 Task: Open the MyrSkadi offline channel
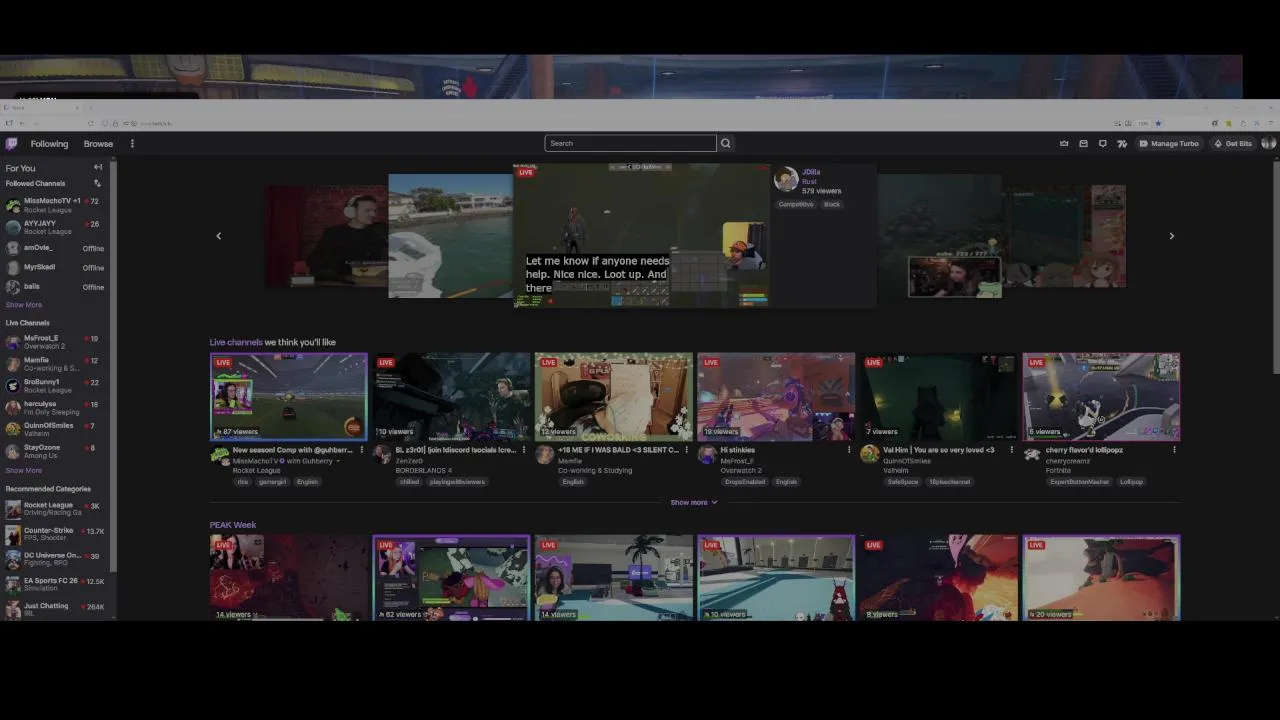pos(56,267)
